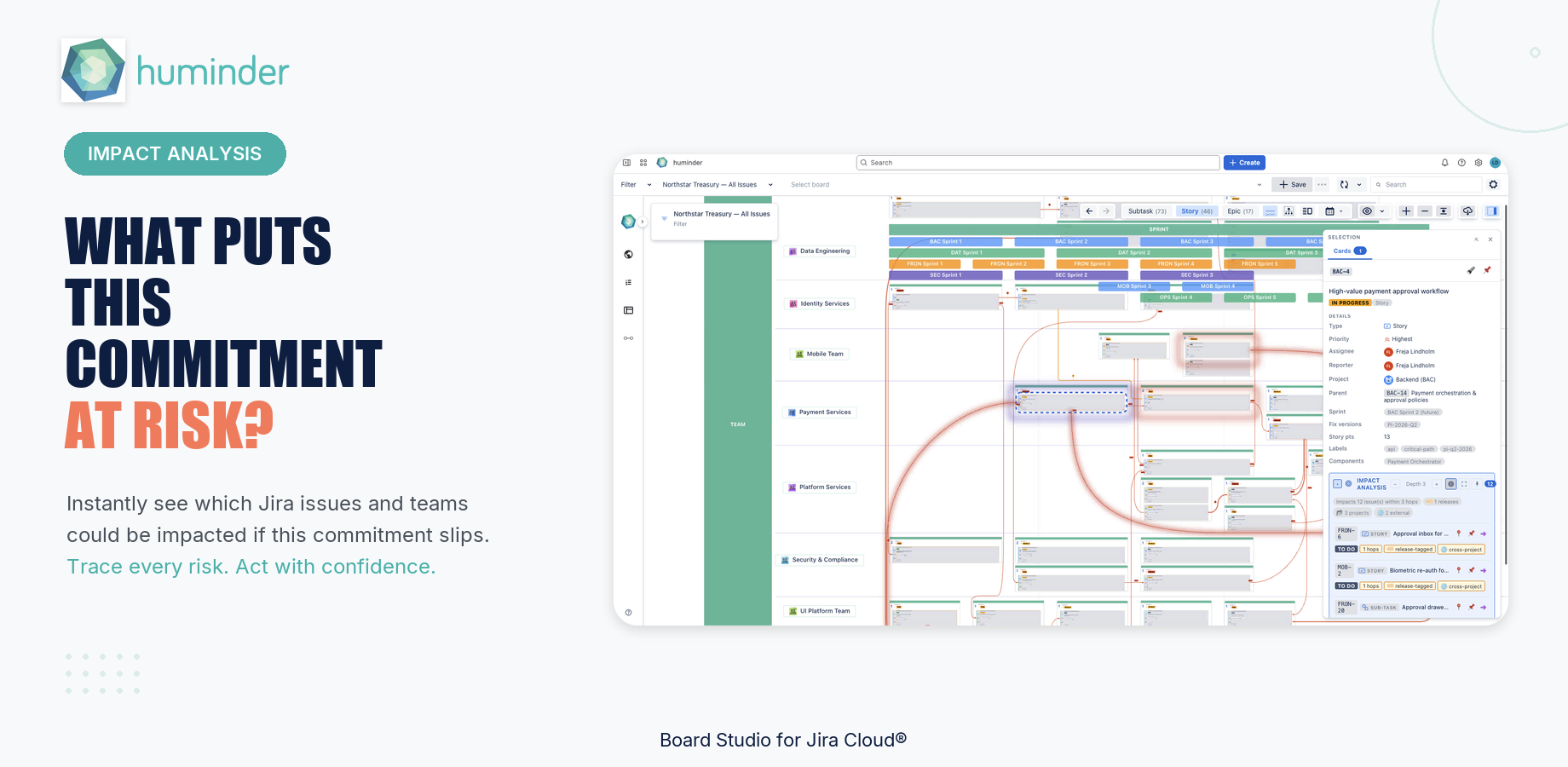Click the cloud download export icon
This screenshot has height=767, width=1568.
[x=1467, y=211]
